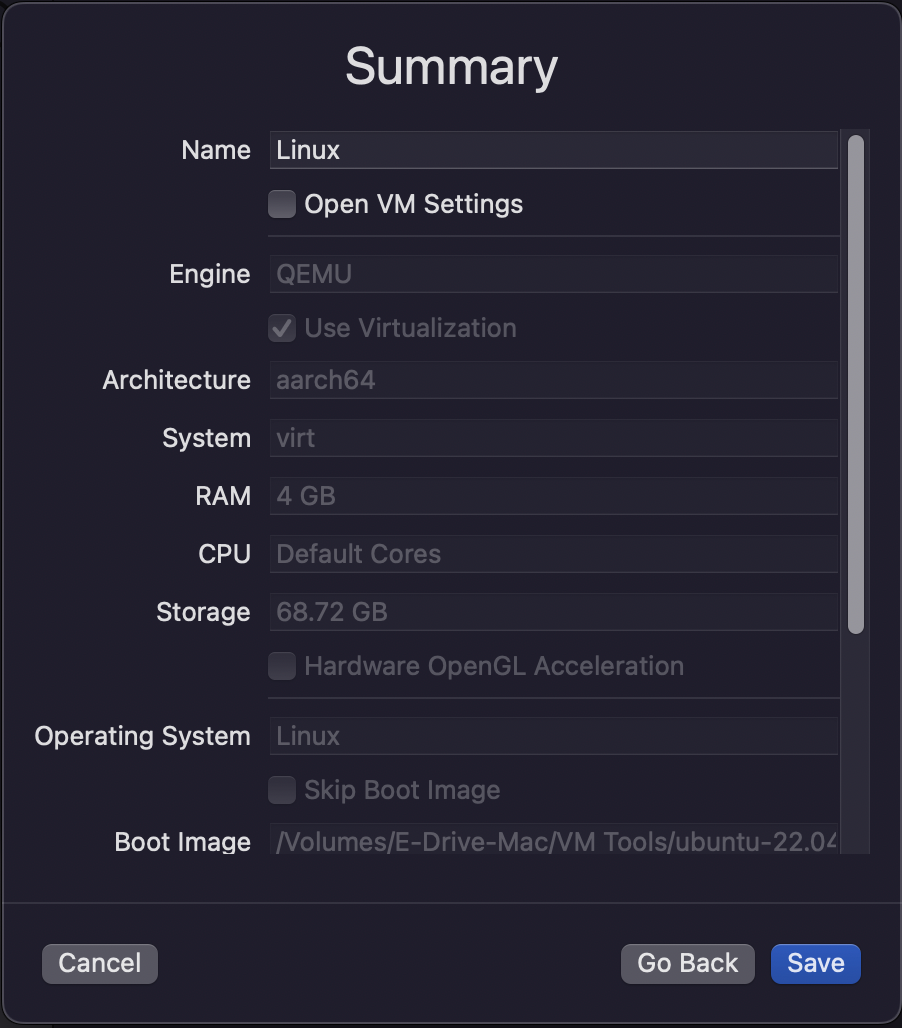Save the new virtual machine
Viewport: 902px width, 1028px height.
[x=815, y=964]
